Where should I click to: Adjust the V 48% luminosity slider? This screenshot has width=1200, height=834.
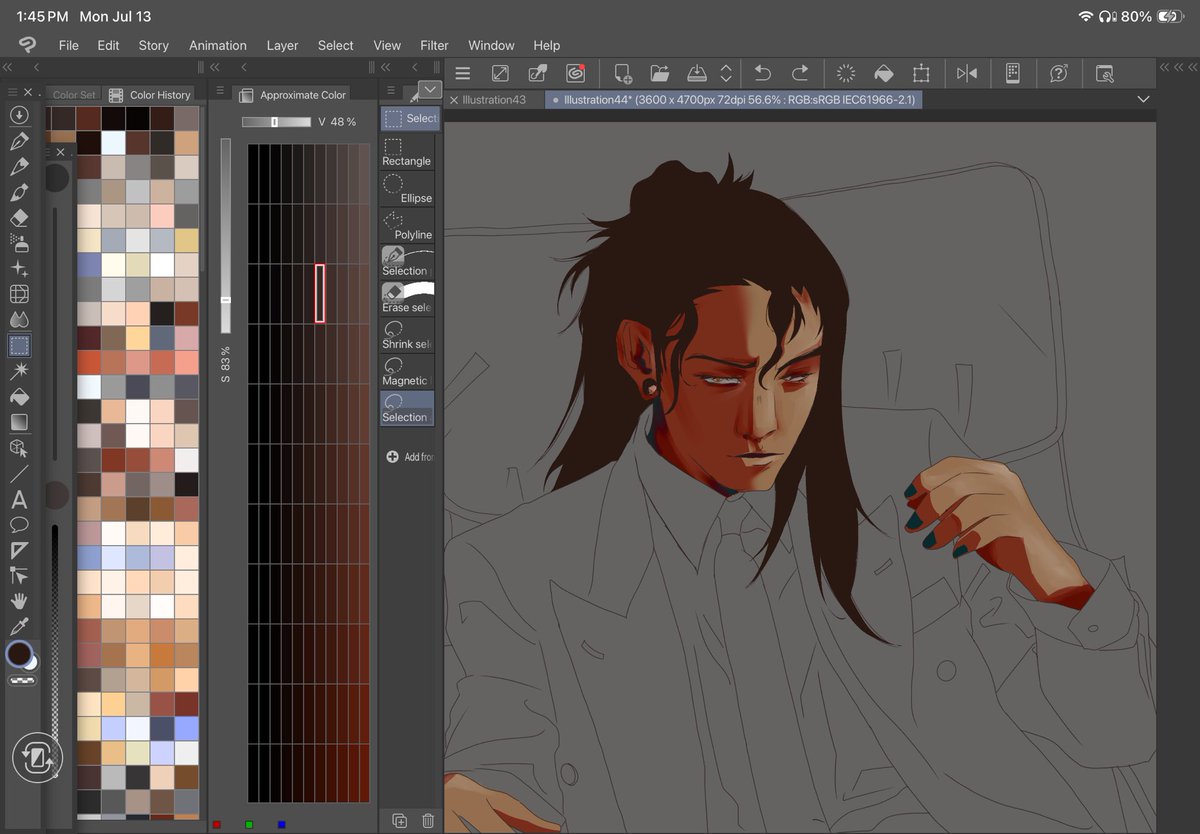[276, 122]
